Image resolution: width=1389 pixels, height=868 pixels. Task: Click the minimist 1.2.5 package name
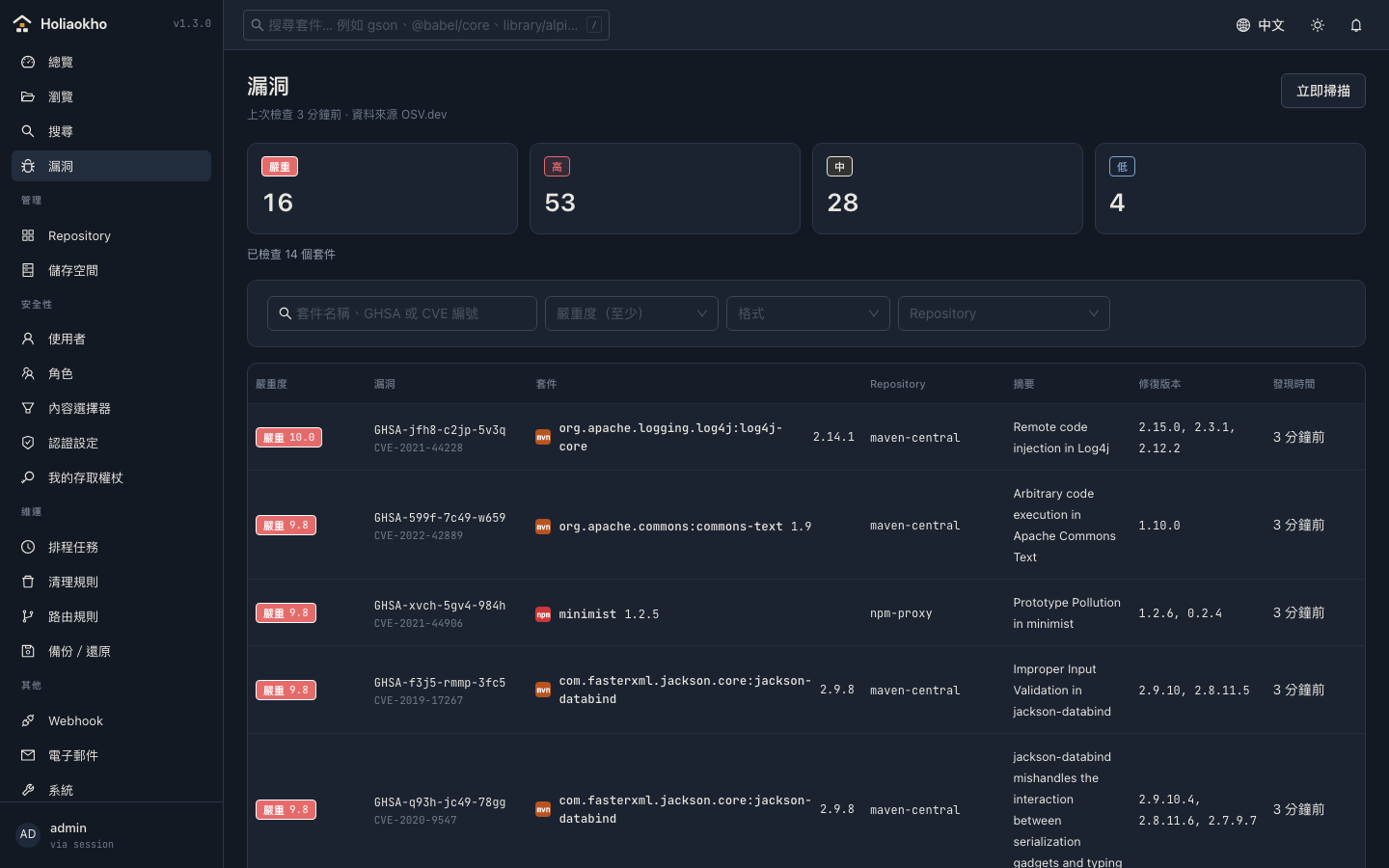609,614
